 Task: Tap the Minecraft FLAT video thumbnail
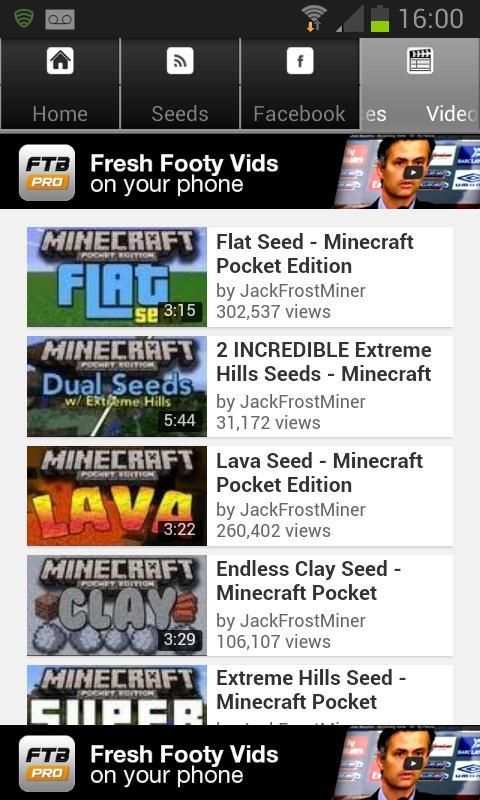117,277
